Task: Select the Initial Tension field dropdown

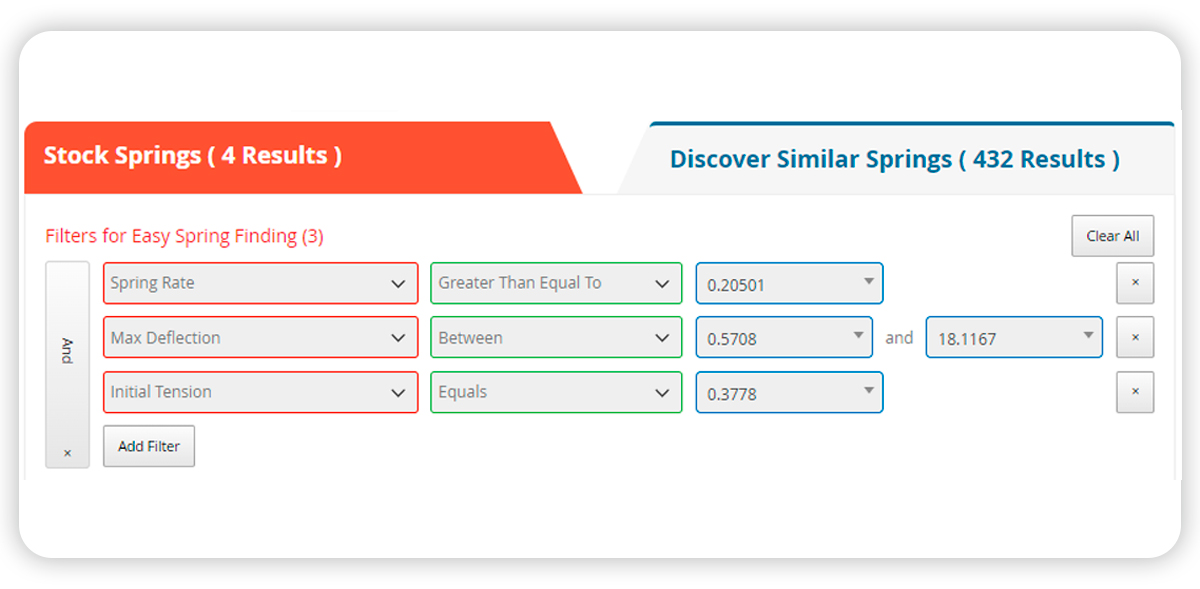Action: pos(260,392)
